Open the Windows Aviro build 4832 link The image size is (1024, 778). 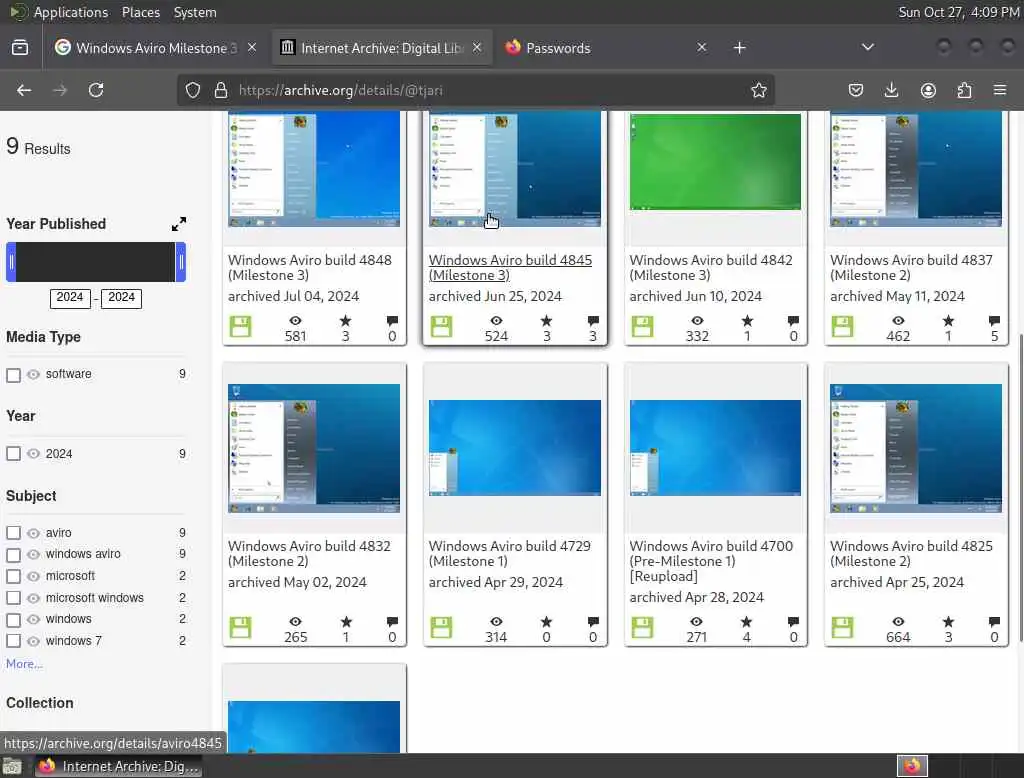tap(309, 553)
